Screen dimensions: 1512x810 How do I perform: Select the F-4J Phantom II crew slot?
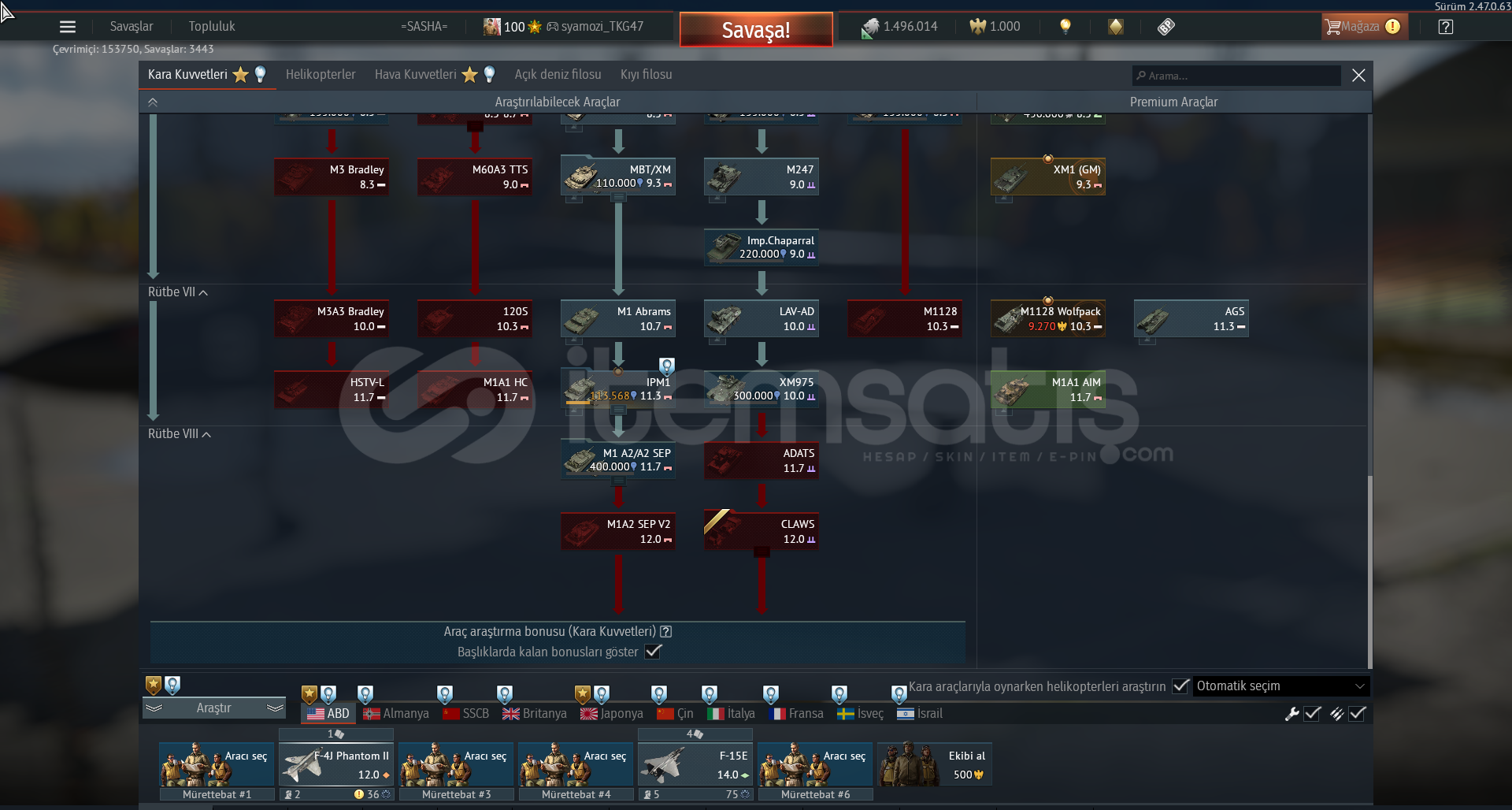click(x=336, y=765)
